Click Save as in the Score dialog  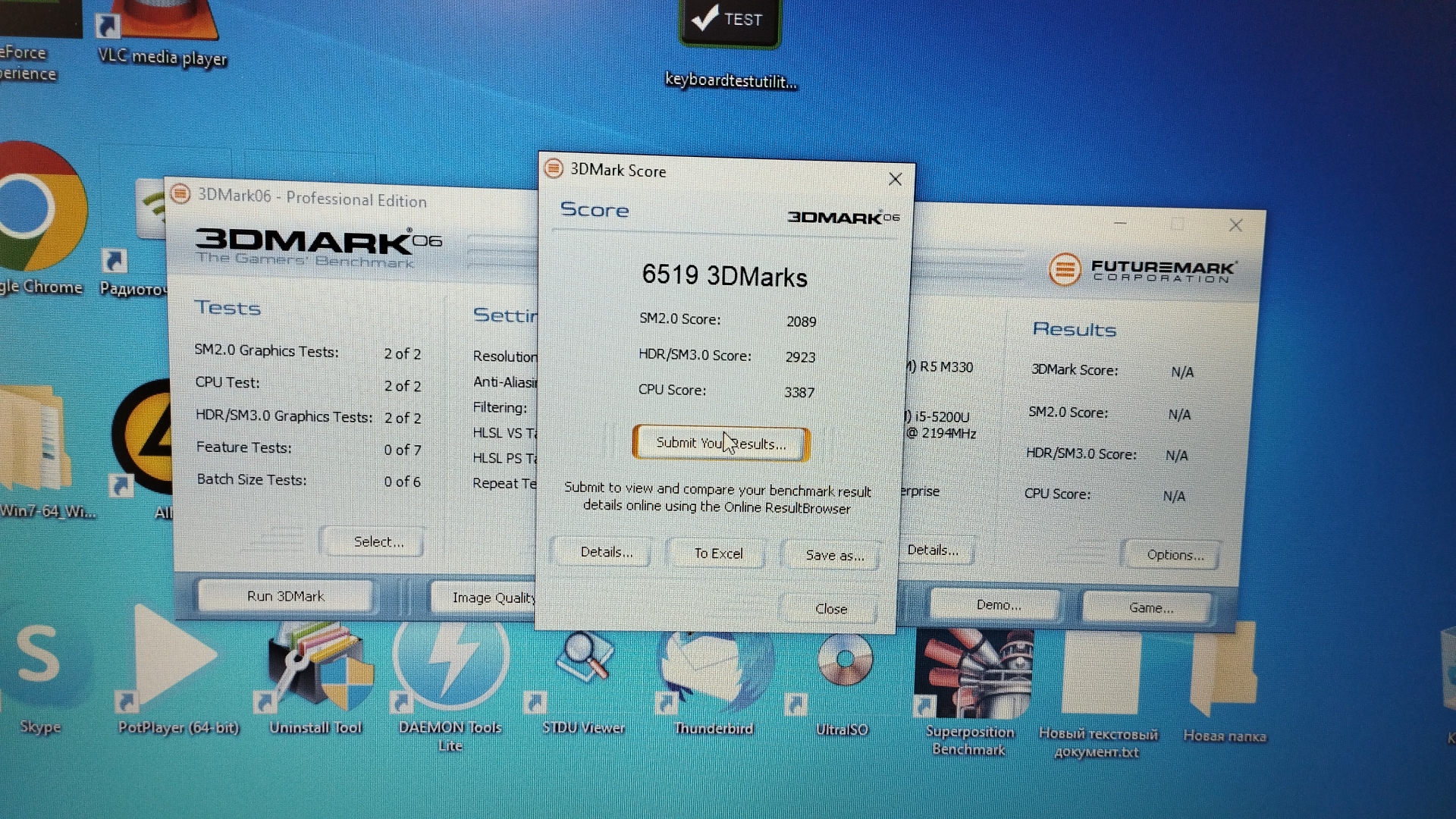pyautogui.click(x=833, y=555)
